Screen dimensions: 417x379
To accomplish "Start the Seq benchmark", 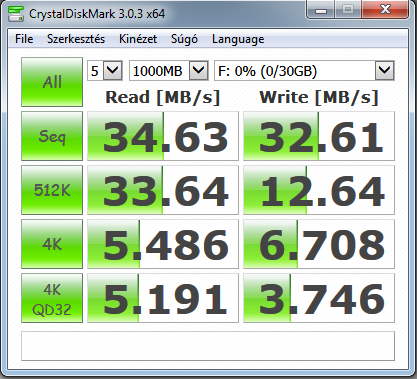I will click(x=52, y=136).
